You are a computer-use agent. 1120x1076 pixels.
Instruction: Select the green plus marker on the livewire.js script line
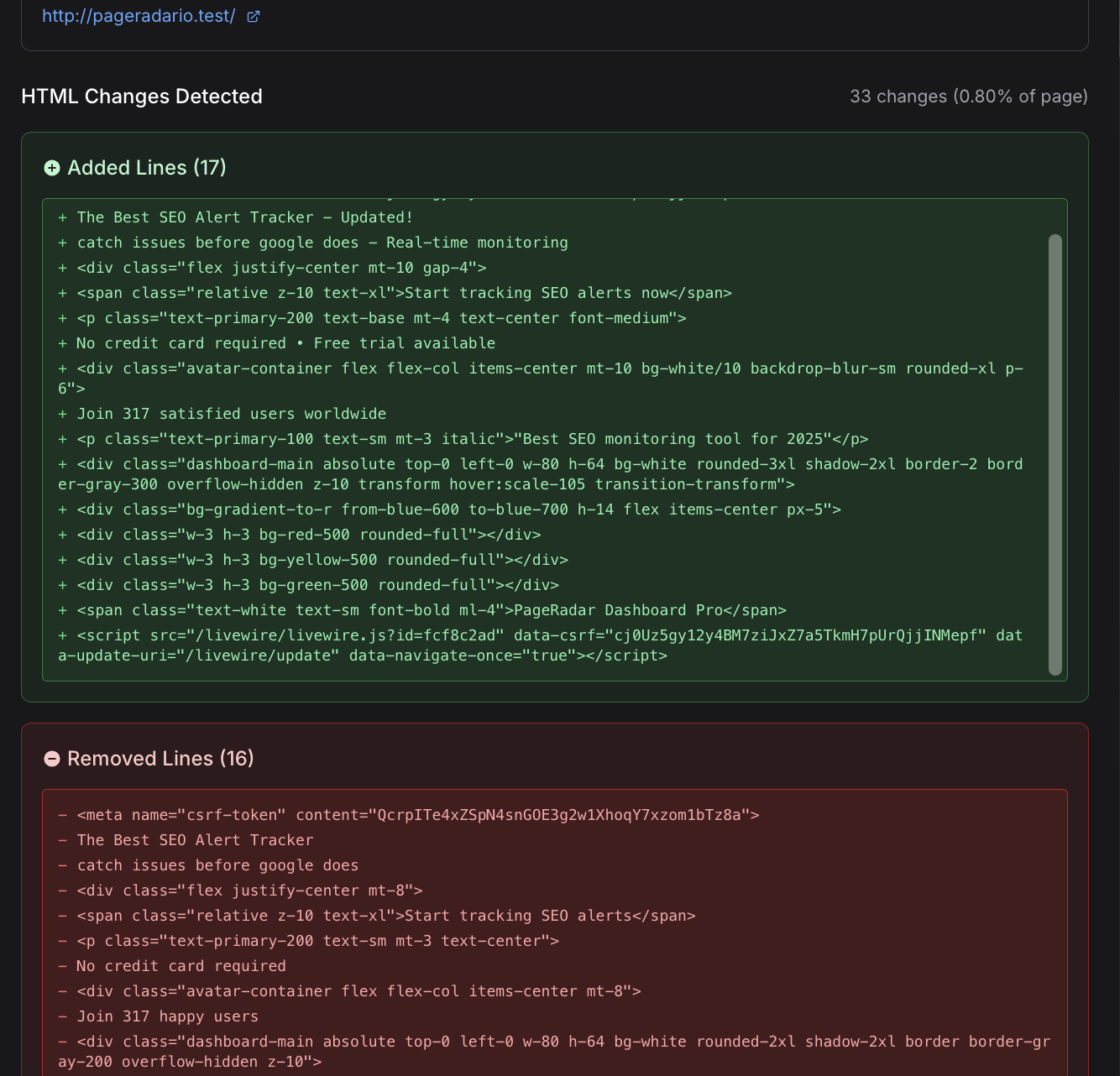click(x=61, y=635)
